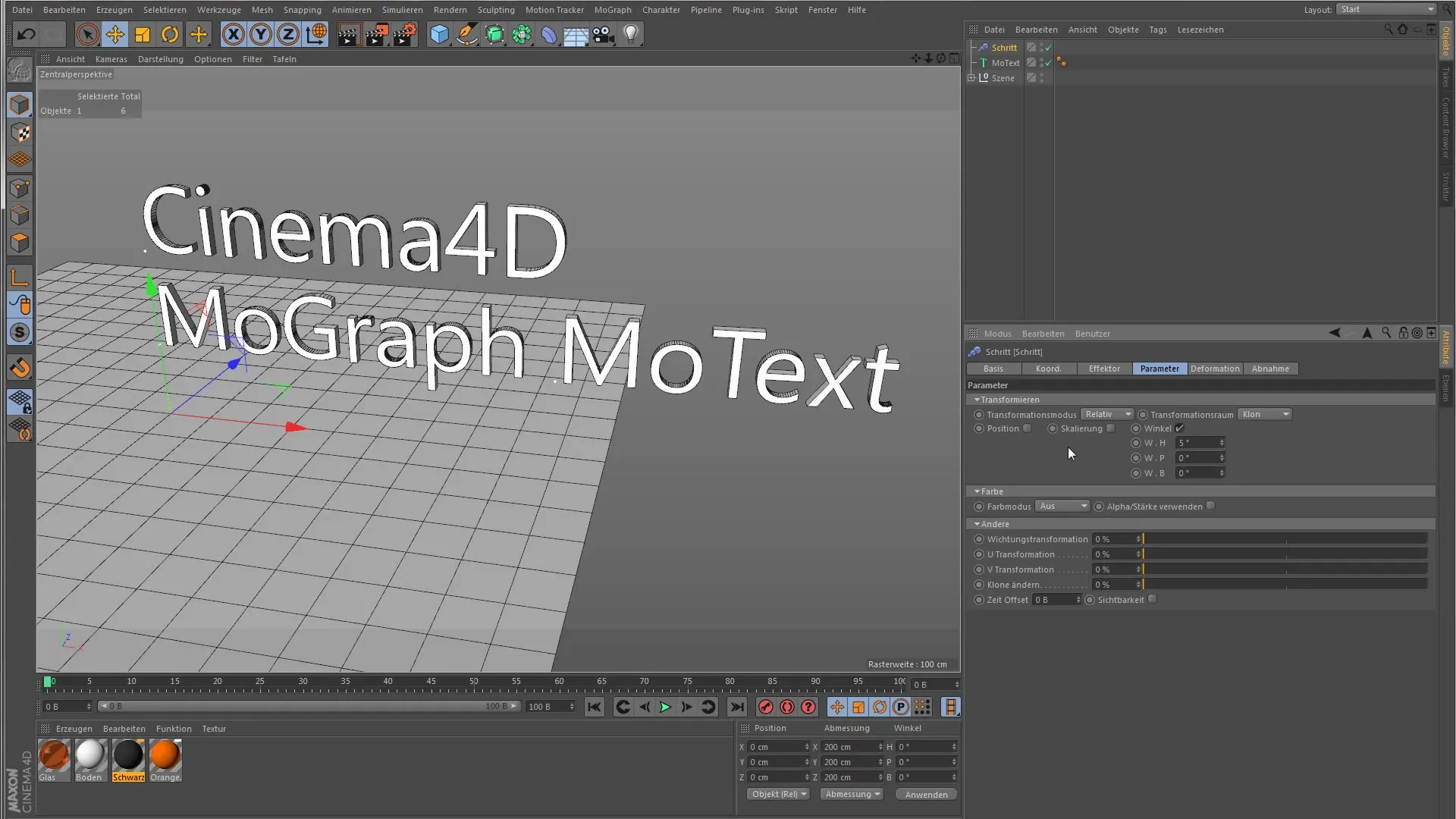Enable axis mode L icon
The height and width of the screenshot is (819, 1456).
(20, 278)
